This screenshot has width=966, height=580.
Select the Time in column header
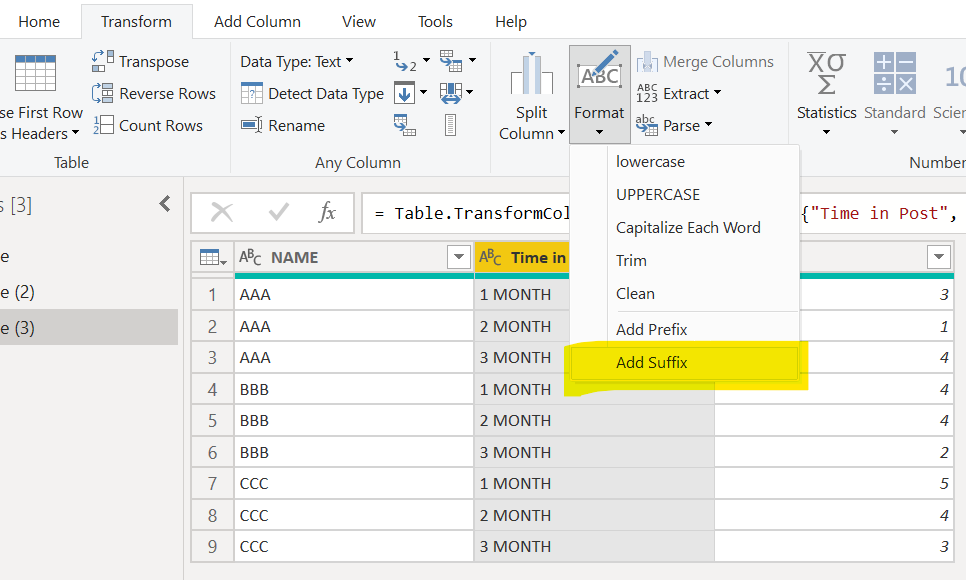click(522, 257)
